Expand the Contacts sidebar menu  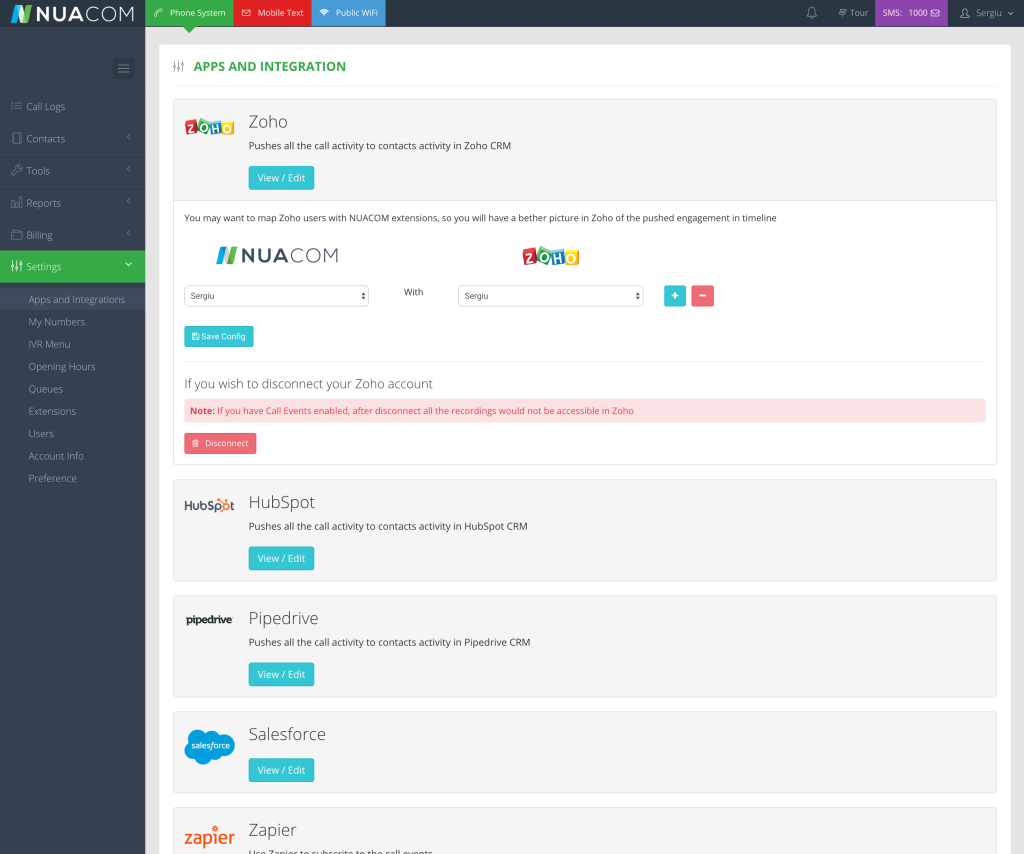(x=72, y=139)
